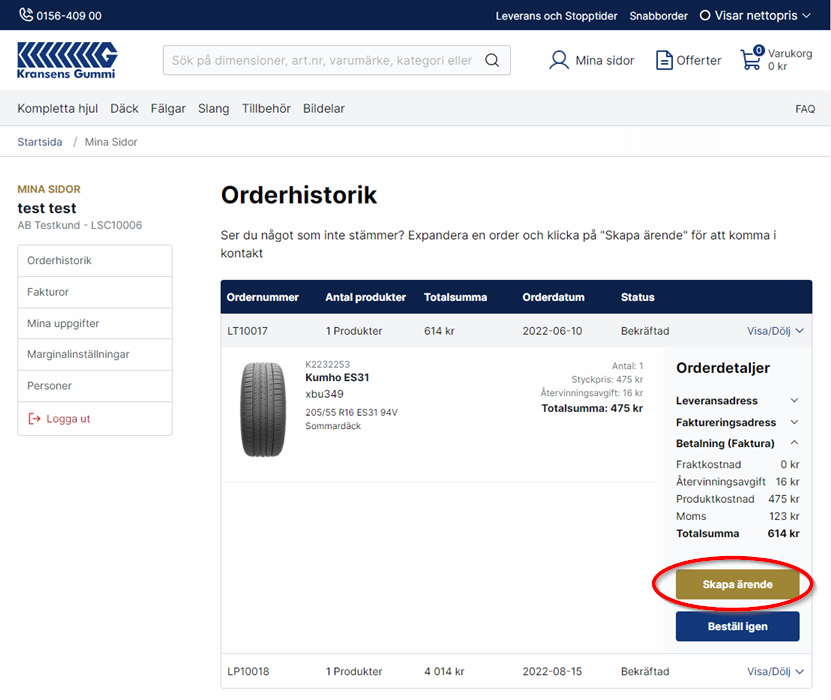This screenshot has height=700, width=831.
Task: Click the Kransens Gummi logo
Action: pos(67,60)
